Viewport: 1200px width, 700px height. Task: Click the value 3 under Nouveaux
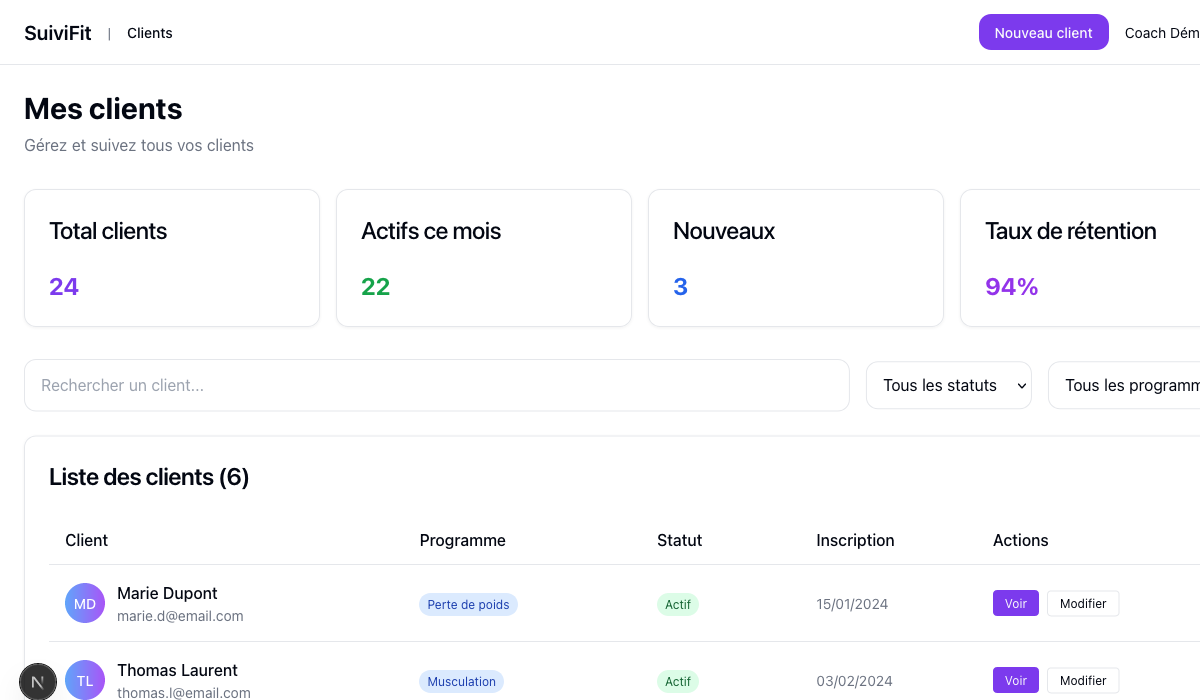(x=681, y=287)
